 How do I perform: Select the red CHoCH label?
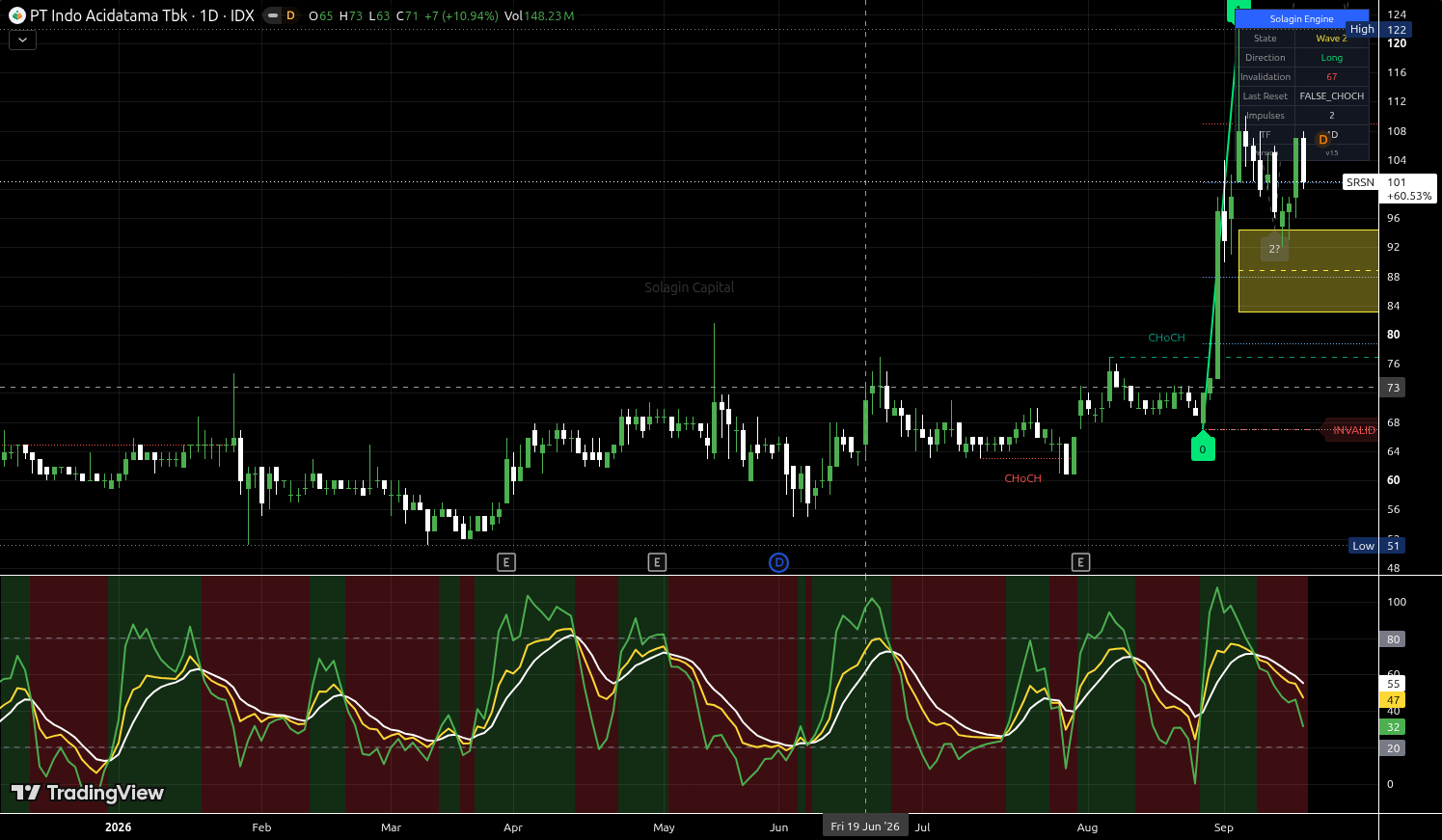pos(1022,478)
